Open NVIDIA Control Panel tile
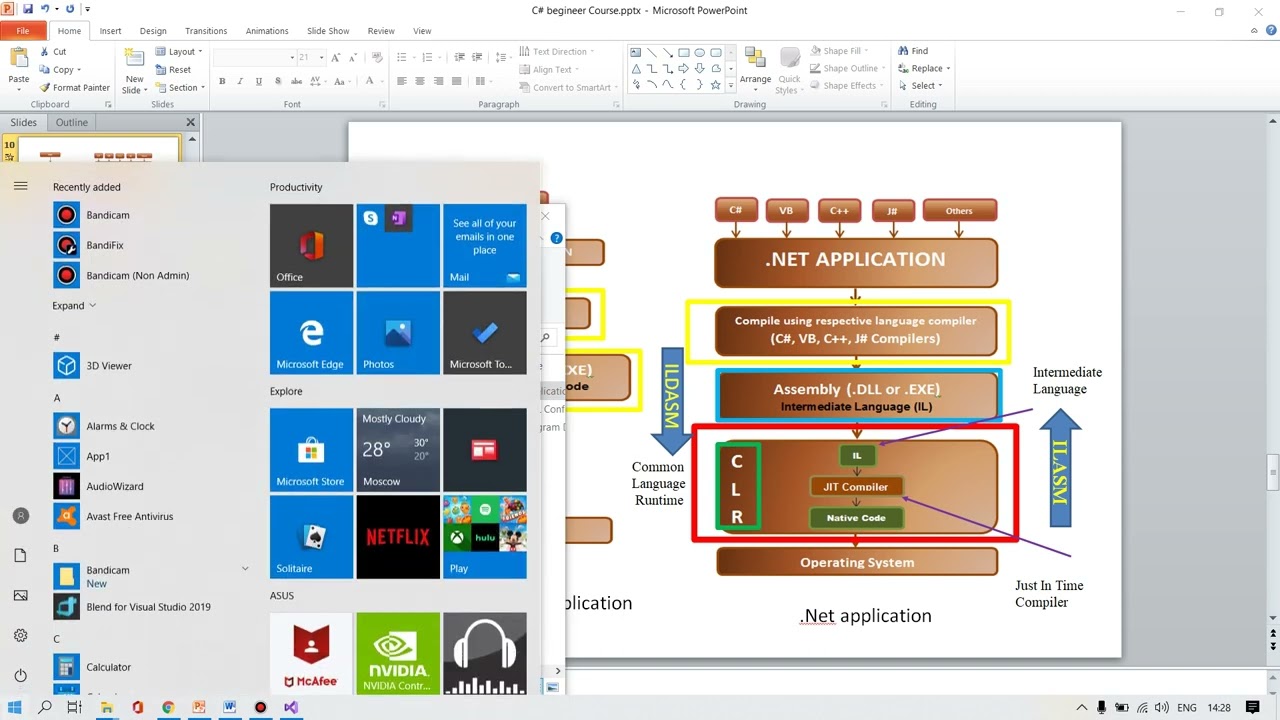 pos(398,654)
